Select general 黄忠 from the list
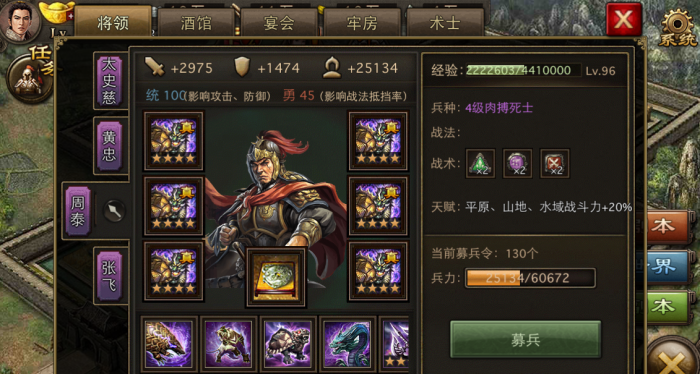This screenshot has width=700, height=374. pos(109,146)
